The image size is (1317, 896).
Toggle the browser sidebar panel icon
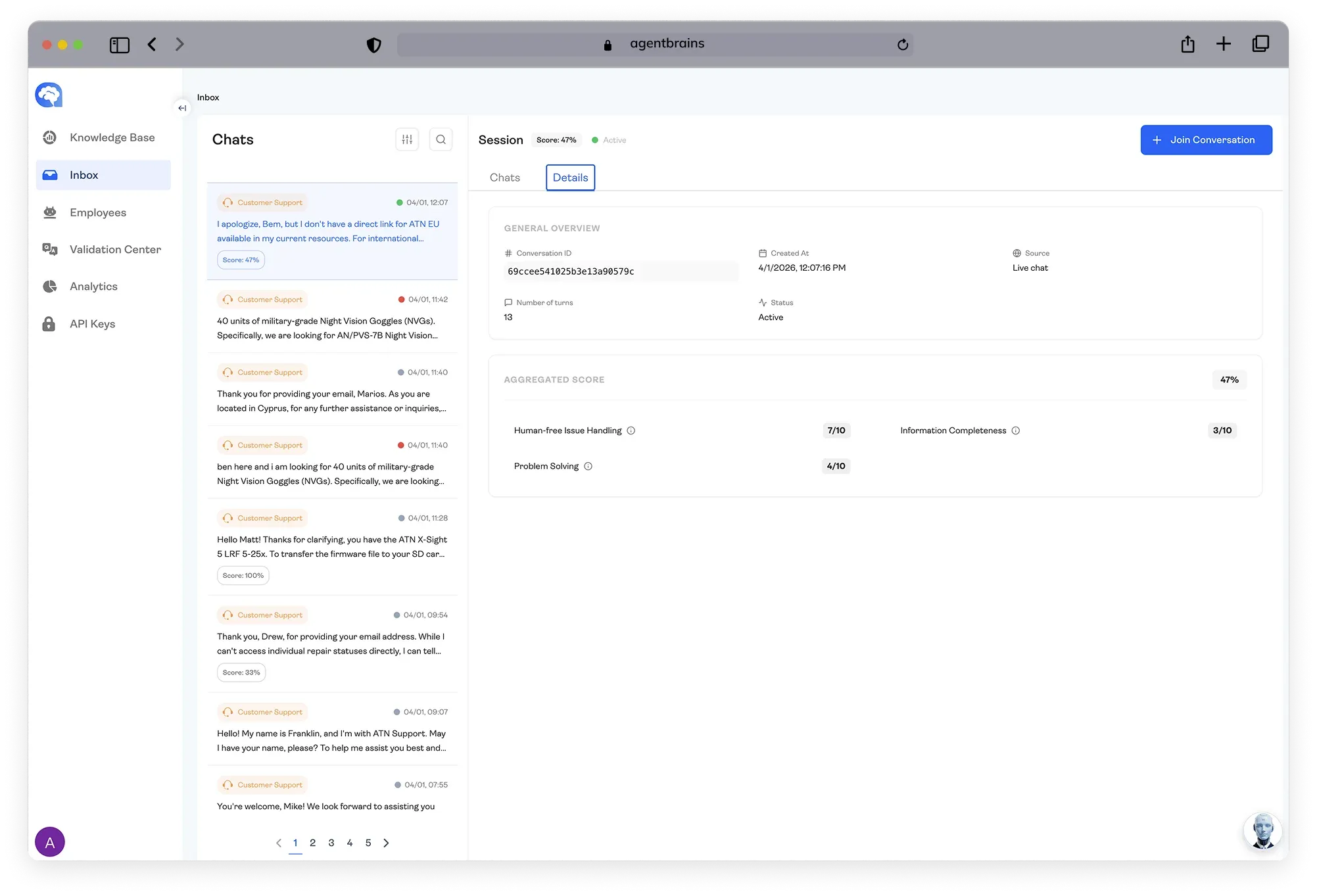[119, 45]
